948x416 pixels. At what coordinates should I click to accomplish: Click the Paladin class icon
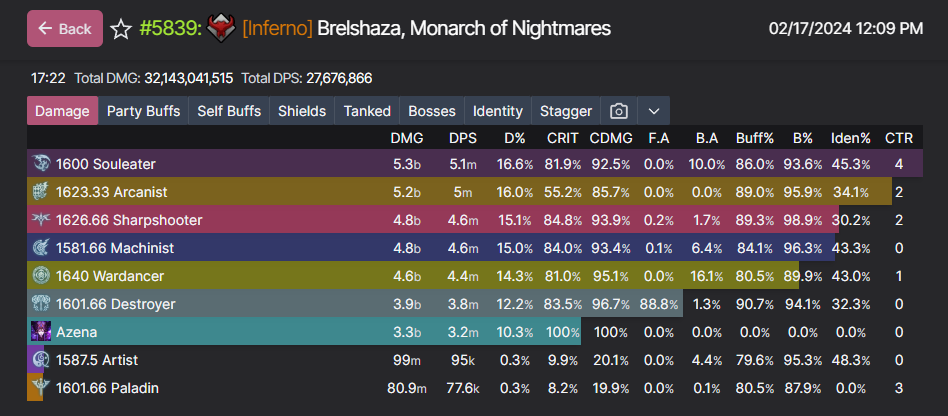(40, 388)
